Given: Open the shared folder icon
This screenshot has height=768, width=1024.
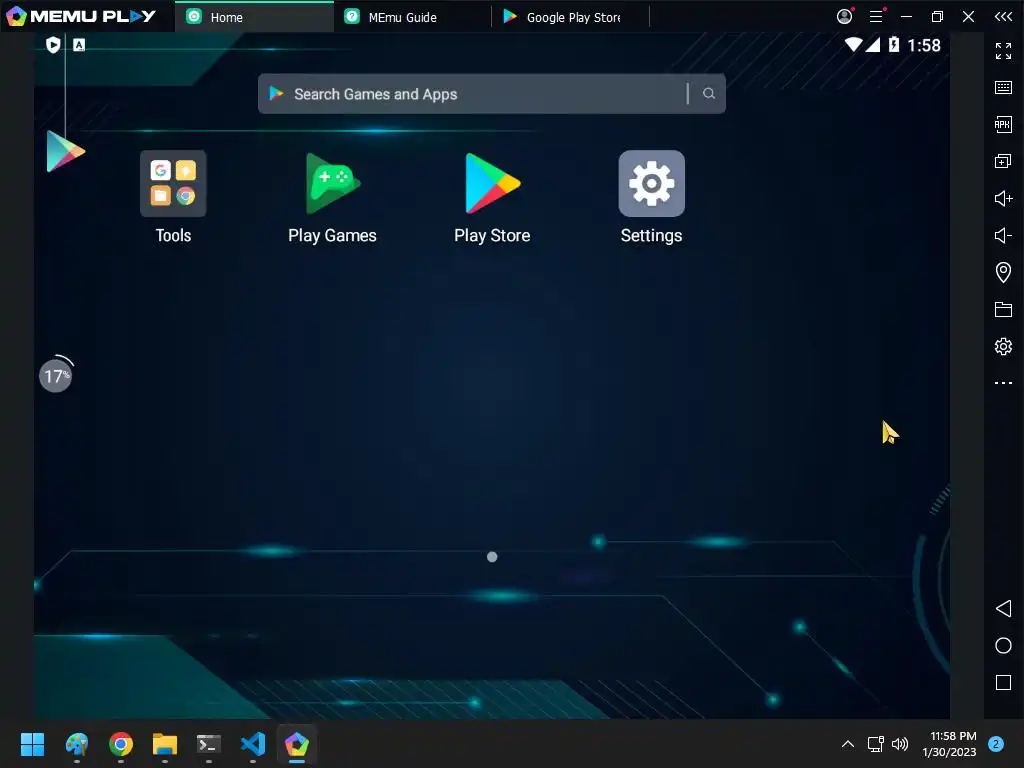Looking at the screenshot, I should point(1003,309).
